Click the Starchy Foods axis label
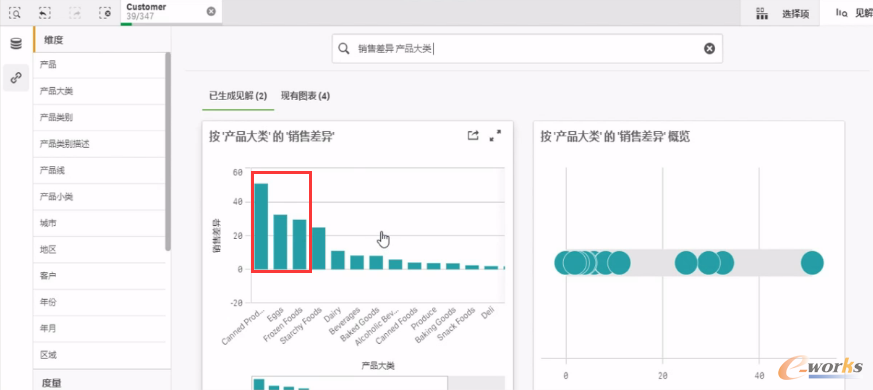Image resolution: width=873 pixels, height=390 pixels. point(301,325)
